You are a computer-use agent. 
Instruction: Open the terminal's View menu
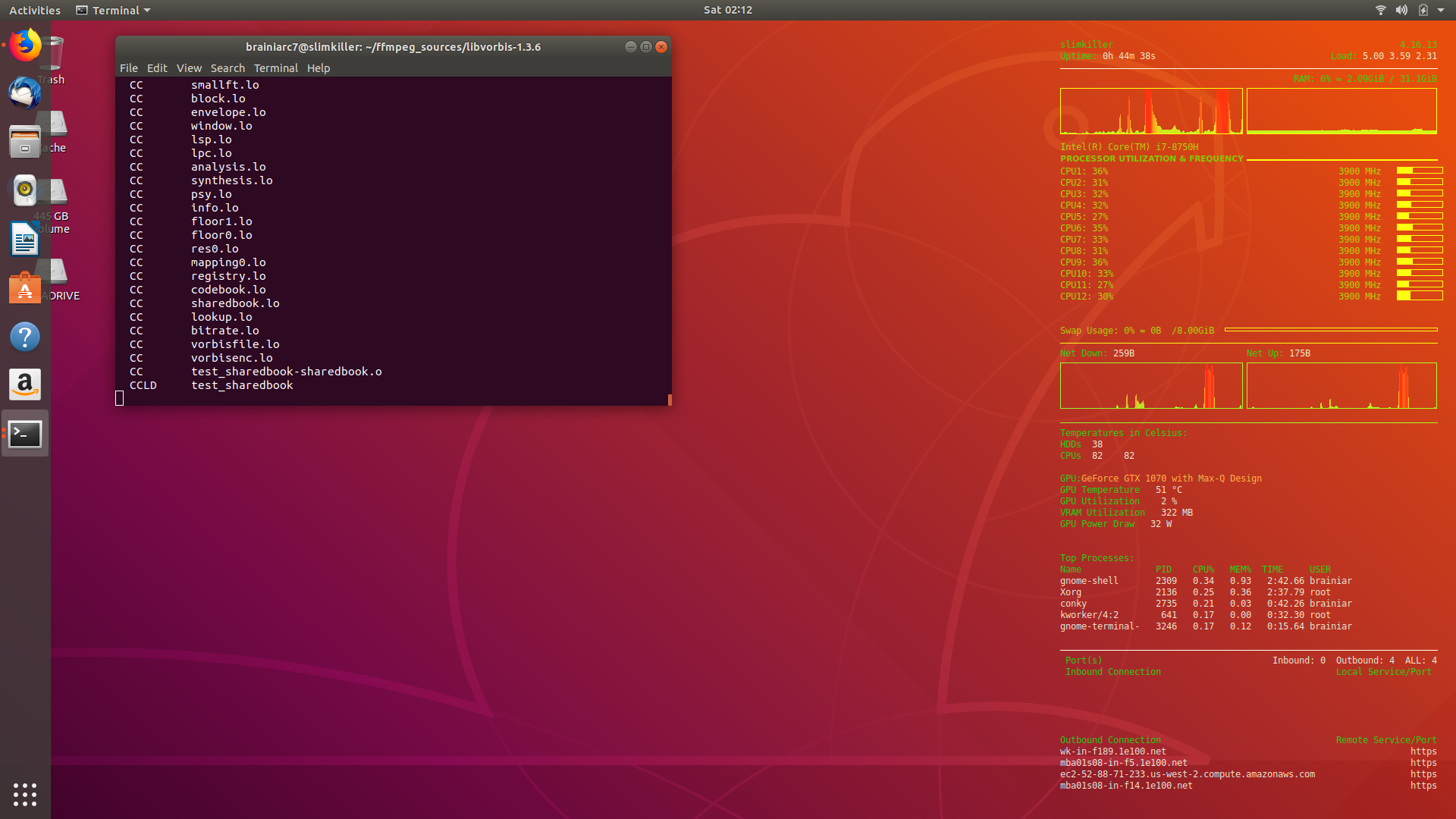tap(189, 68)
